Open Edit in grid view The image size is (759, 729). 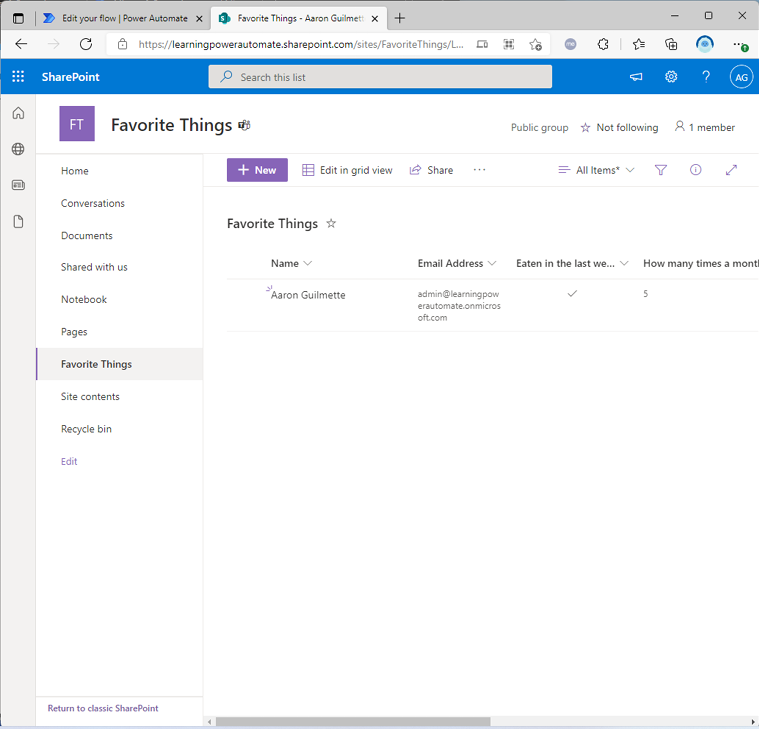pyautogui.click(x=347, y=170)
